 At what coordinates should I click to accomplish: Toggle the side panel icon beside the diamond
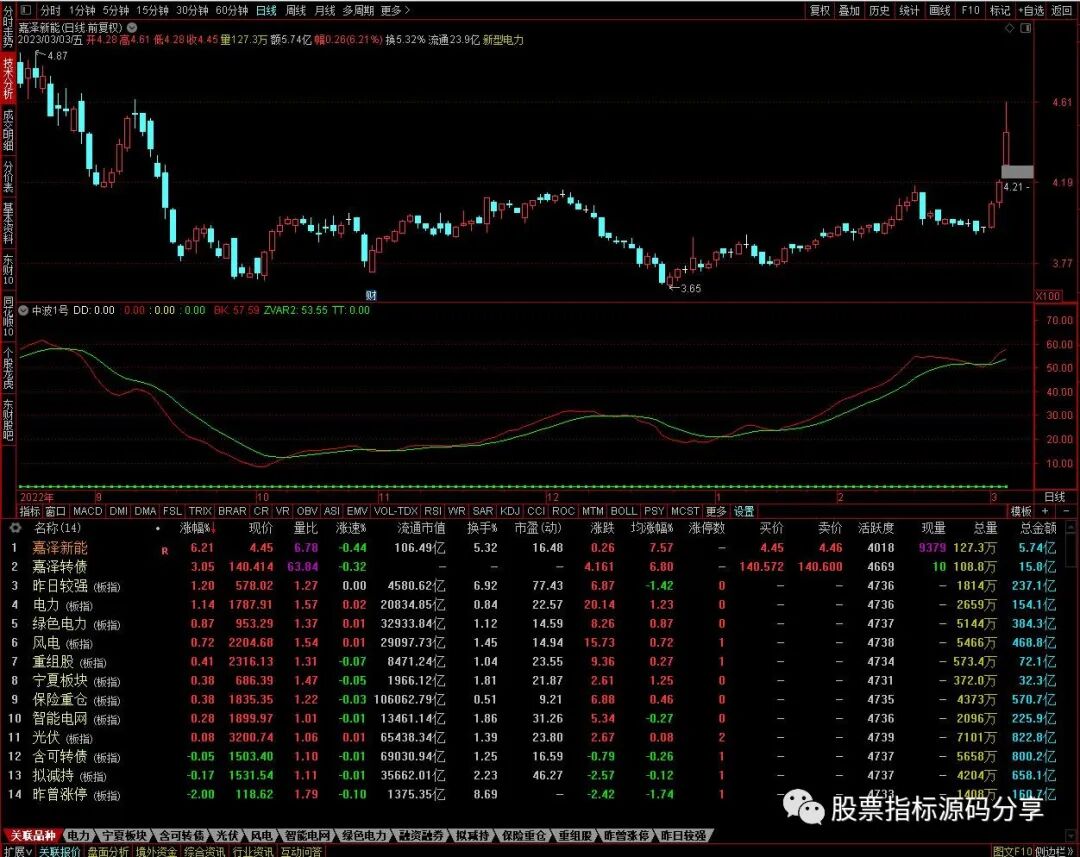pyautogui.click(x=1026, y=28)
